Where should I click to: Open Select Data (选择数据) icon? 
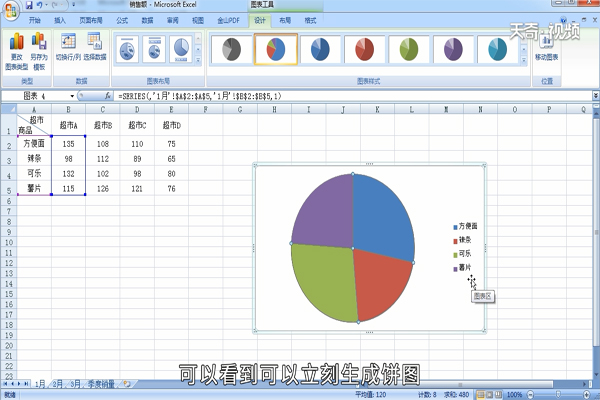95,47
